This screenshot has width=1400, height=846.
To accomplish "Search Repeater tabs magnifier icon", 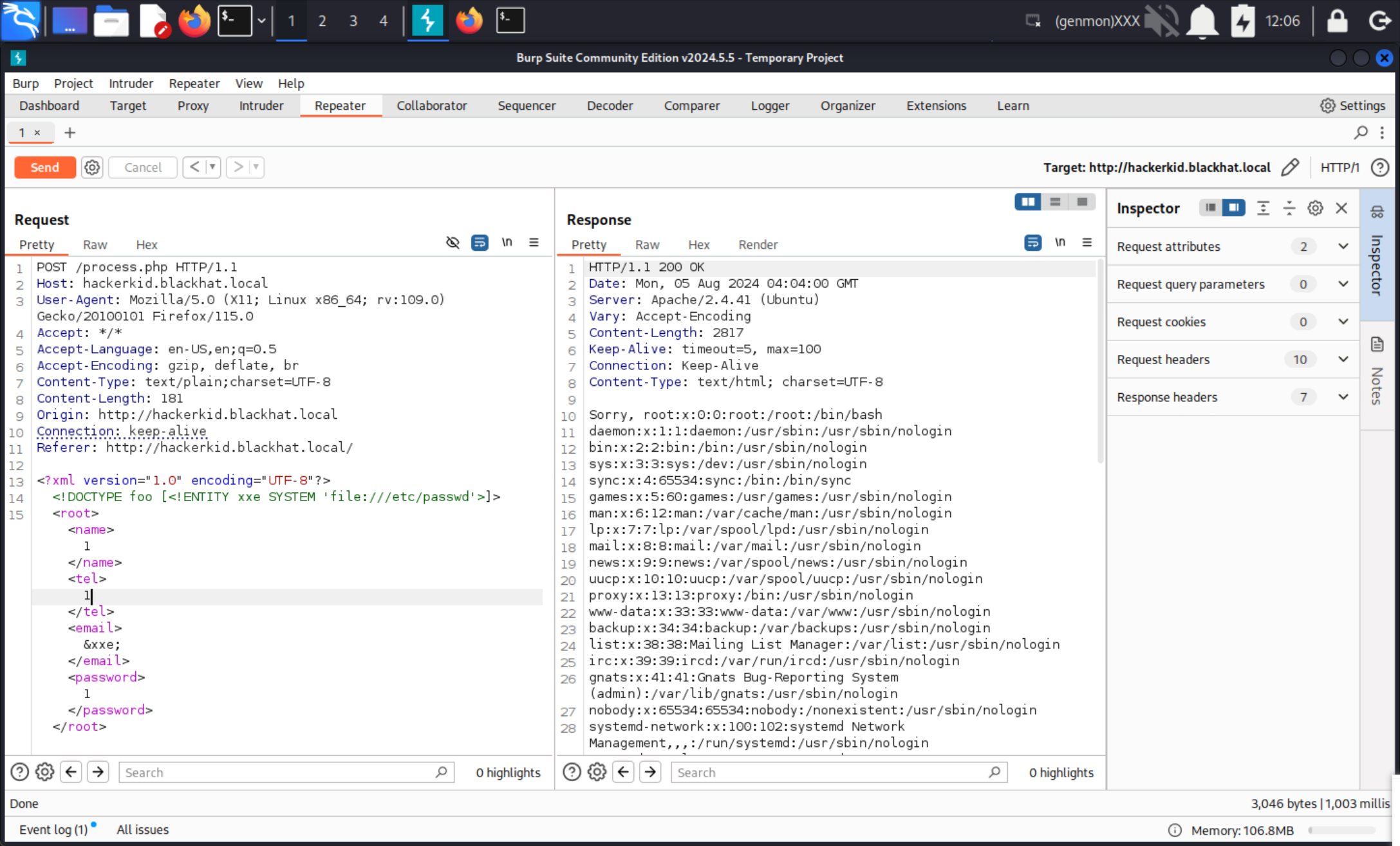I will 1360,133.
